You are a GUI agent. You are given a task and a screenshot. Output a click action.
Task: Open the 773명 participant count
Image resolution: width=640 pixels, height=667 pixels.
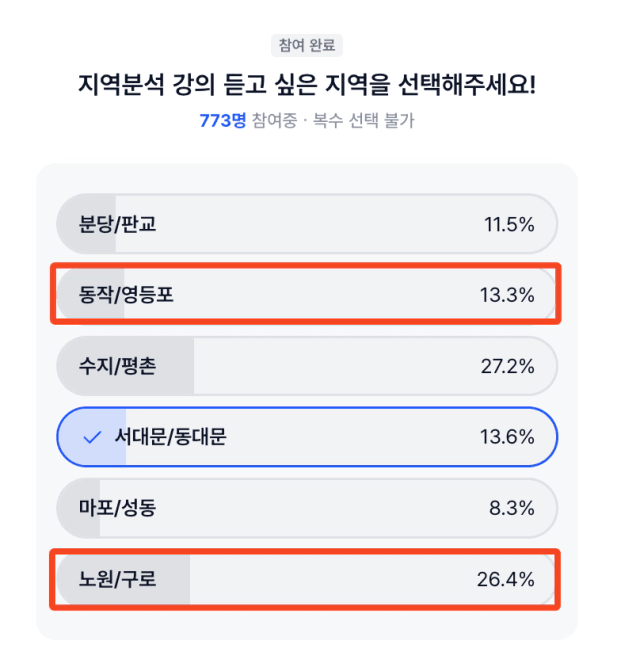pos(223,120)
